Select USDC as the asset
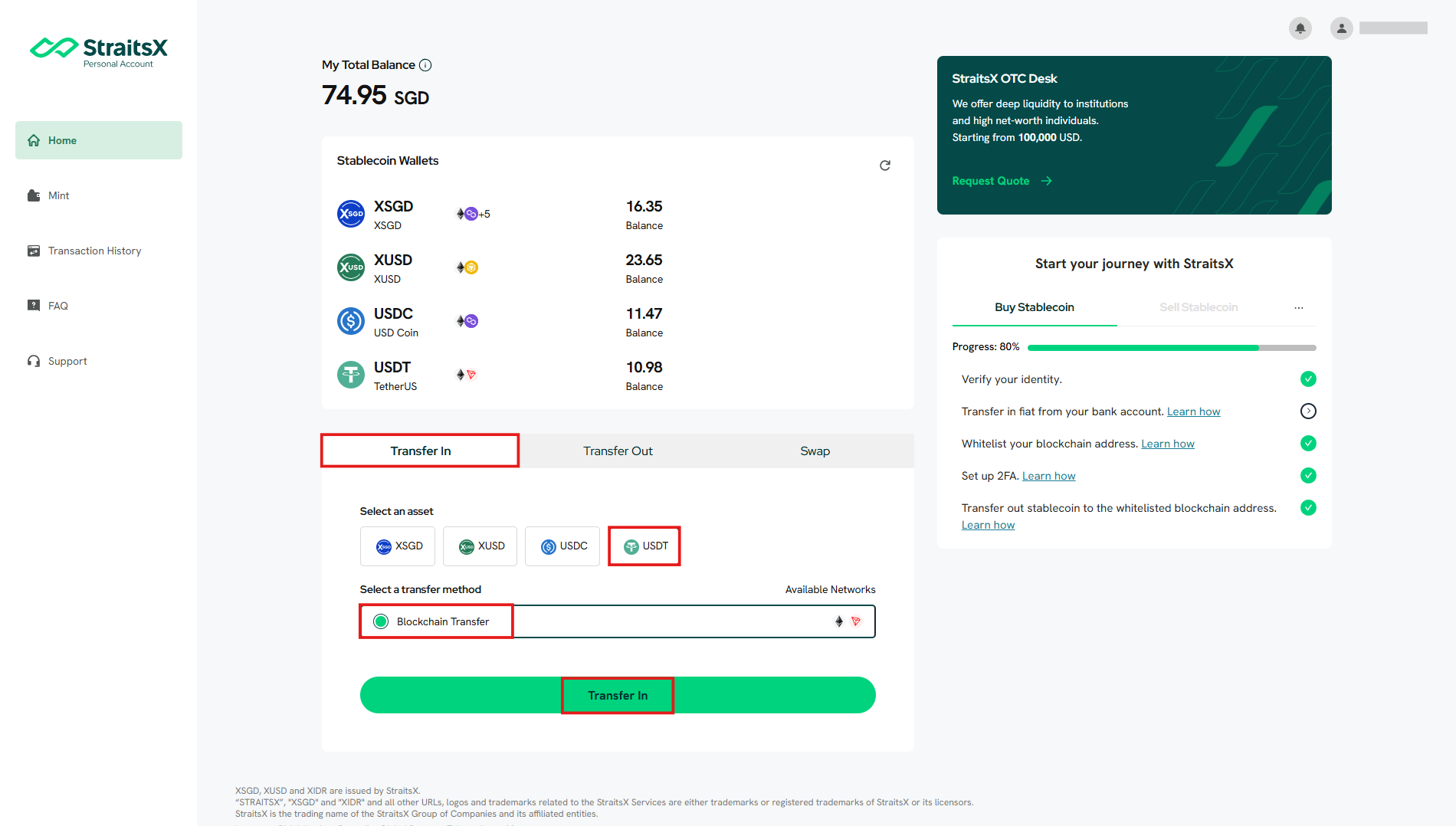This screenshot has height=826, width=1456. click(x=562, y=546)
